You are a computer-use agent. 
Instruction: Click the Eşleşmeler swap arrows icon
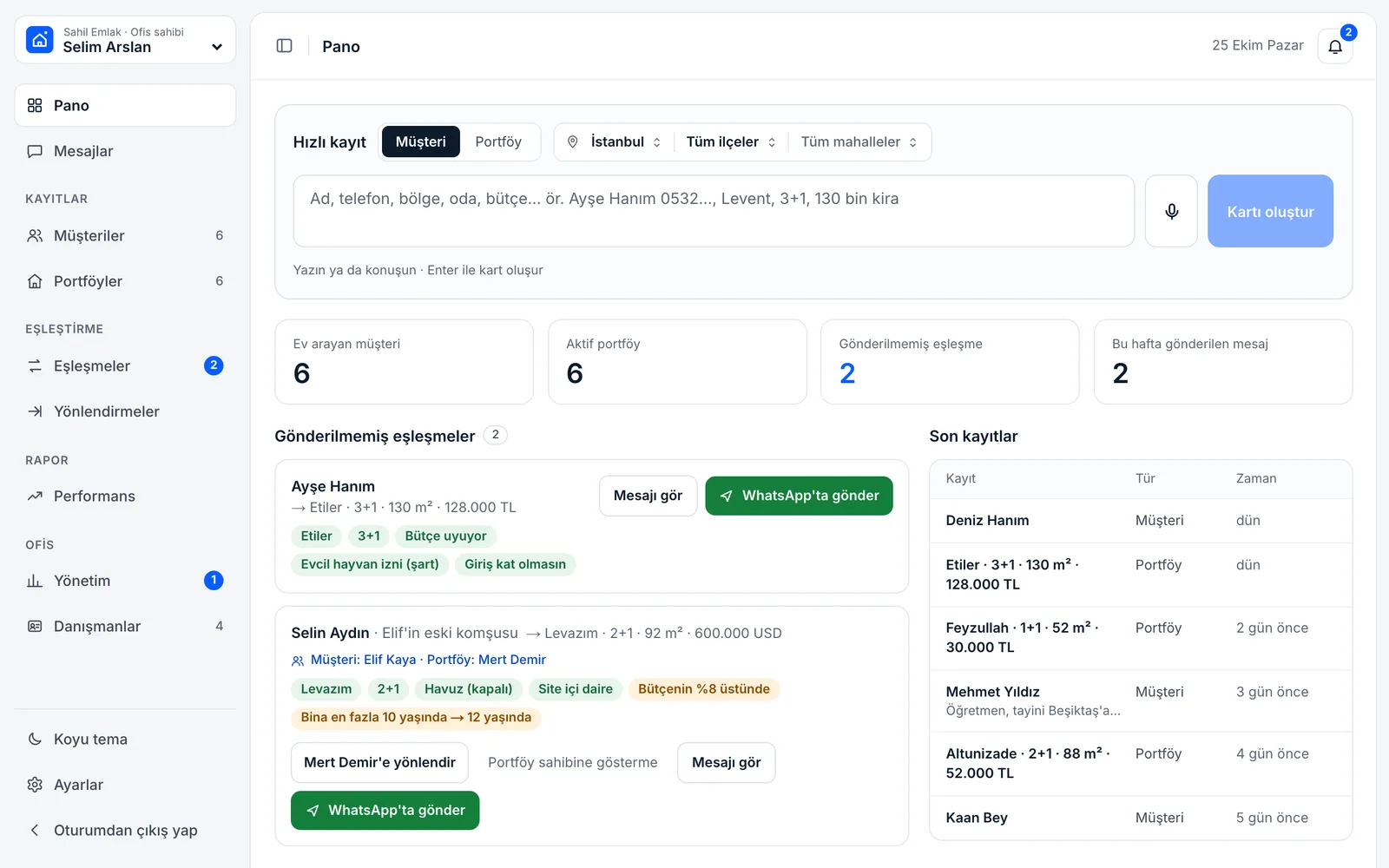point(35,365)
